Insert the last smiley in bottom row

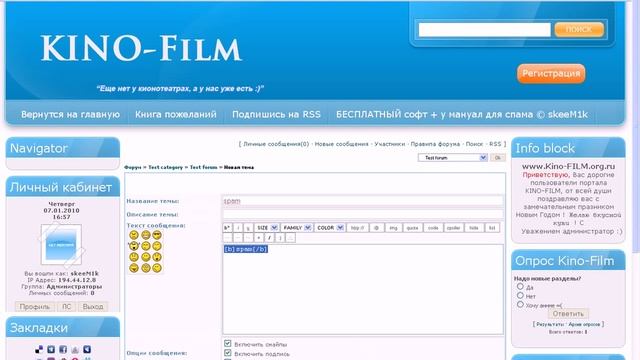coord(157,268)
